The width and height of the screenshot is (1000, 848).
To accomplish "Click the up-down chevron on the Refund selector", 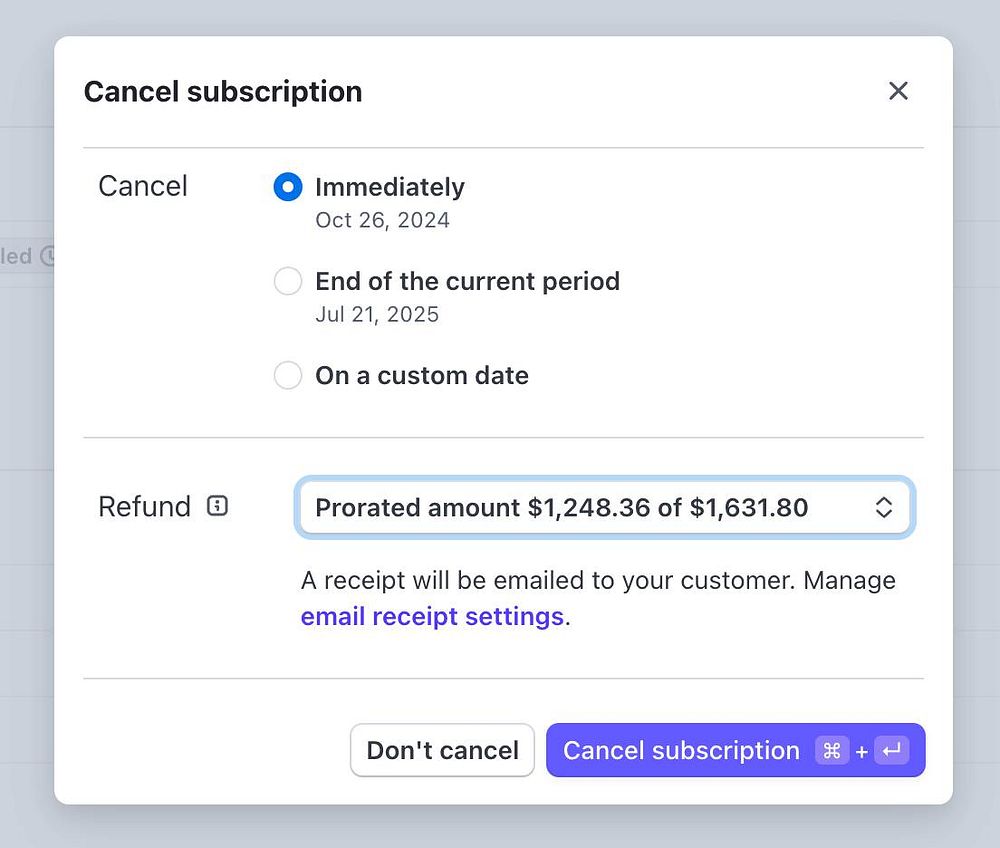I will click(x=883, y=508).
